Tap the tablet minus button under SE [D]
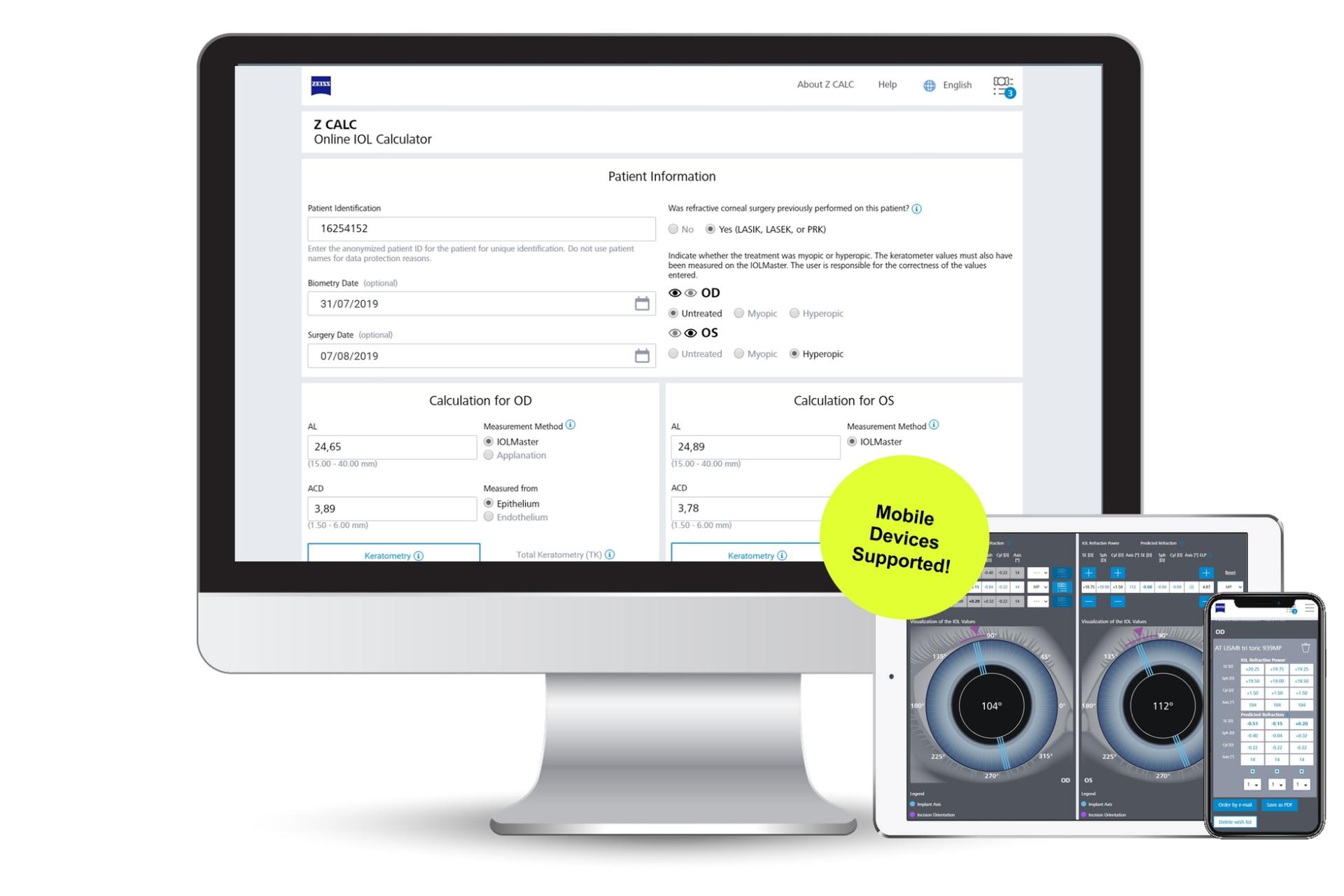The height and width of the screenshot is (896, 1344). 1088,601
